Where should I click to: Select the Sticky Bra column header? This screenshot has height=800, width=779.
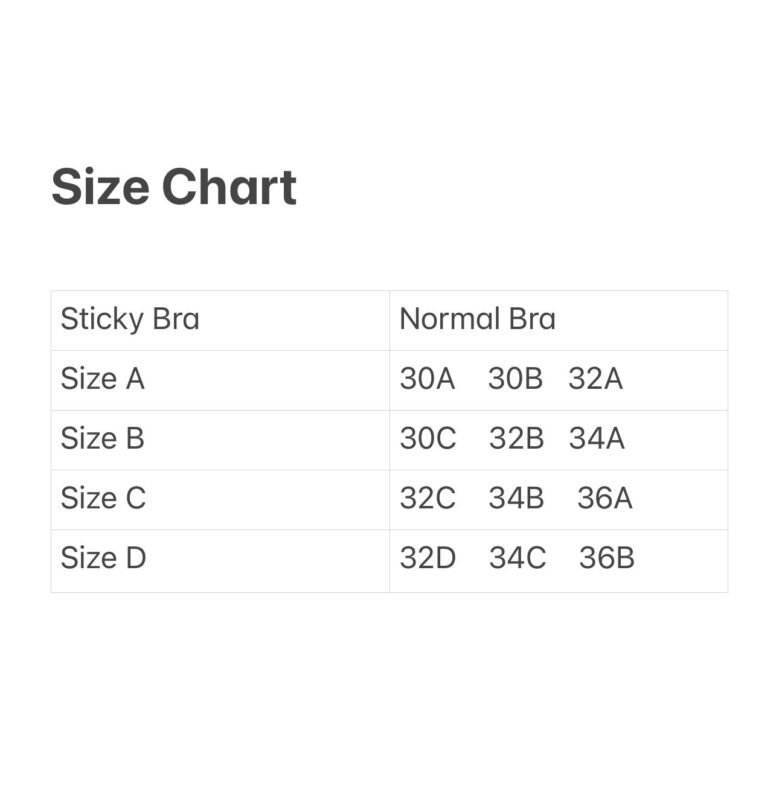(130, 319)
